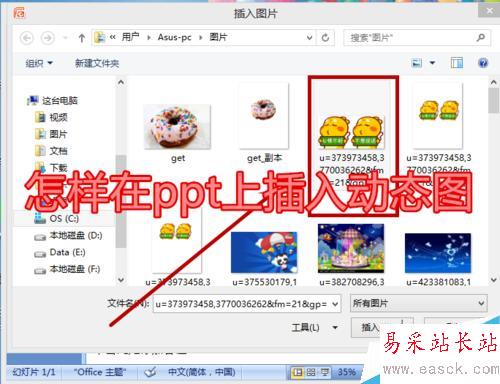Expand the address bar history dropdown
Image resolution: width=500 pixels, height=384 pixels.
click(x=309, y=38)
